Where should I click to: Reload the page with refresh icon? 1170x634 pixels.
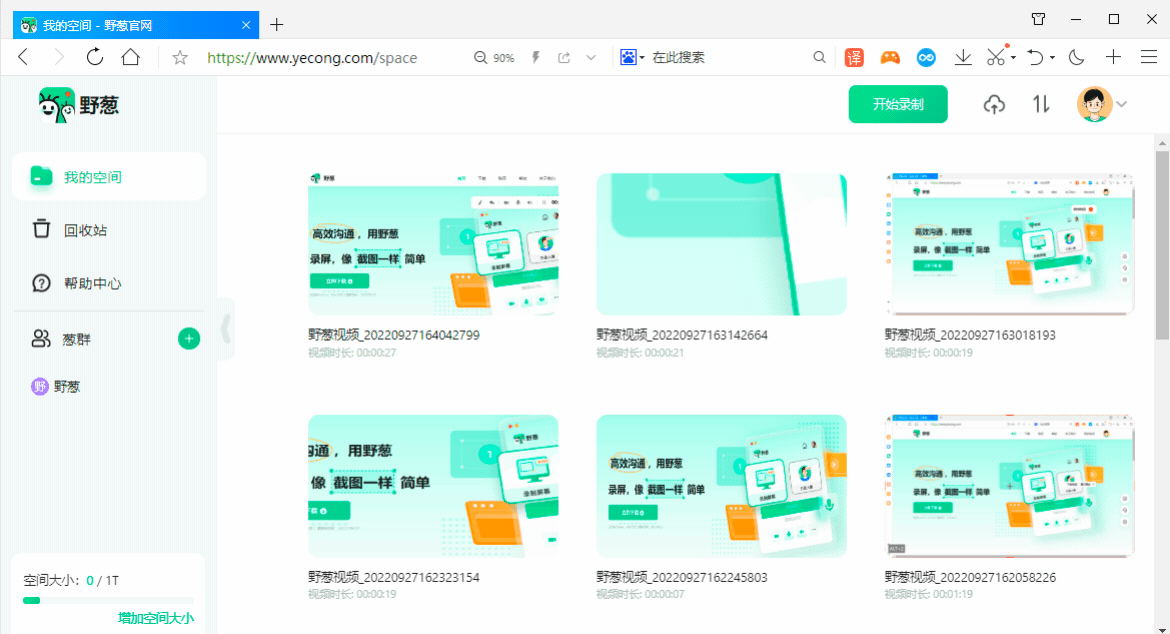pos(95,57)
